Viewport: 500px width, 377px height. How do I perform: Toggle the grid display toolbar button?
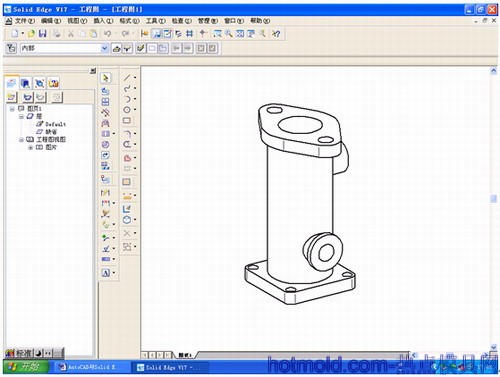pyautogui.click(x=190, y=33)
